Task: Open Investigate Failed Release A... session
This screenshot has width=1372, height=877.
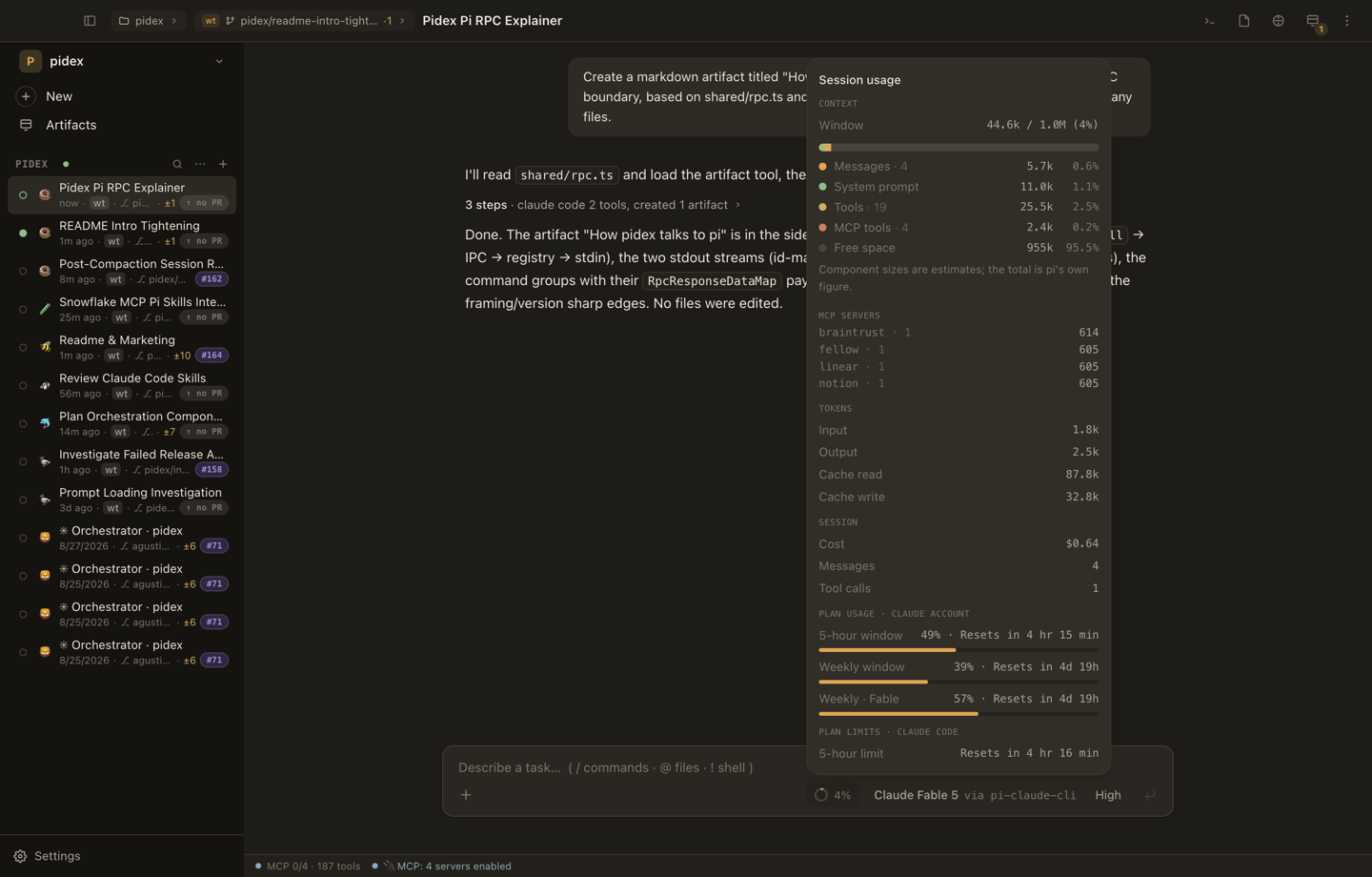Action: [122, 461]
